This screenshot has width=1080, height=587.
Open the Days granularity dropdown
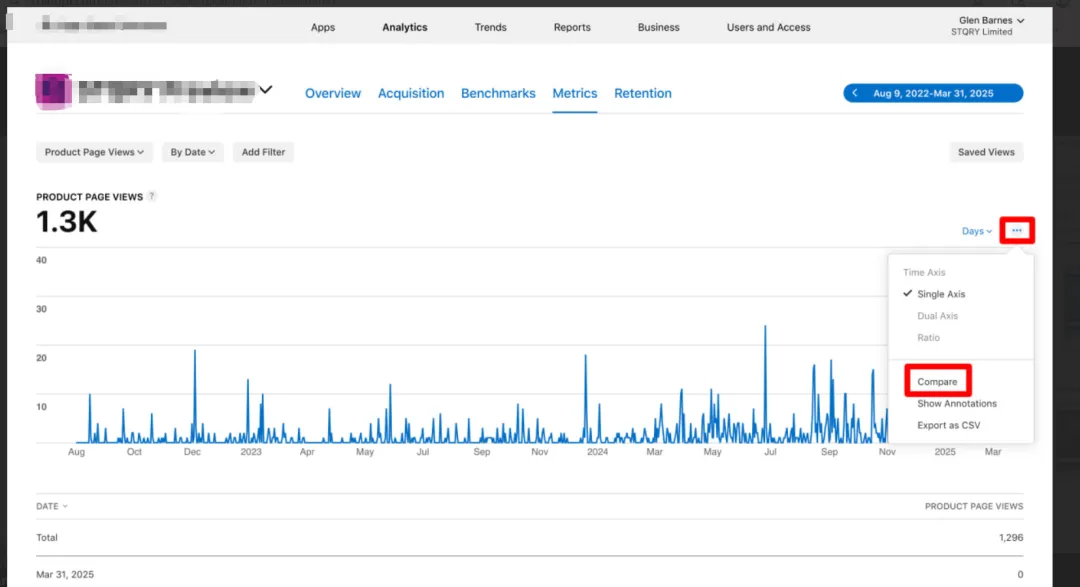click(x=977, y=231)
